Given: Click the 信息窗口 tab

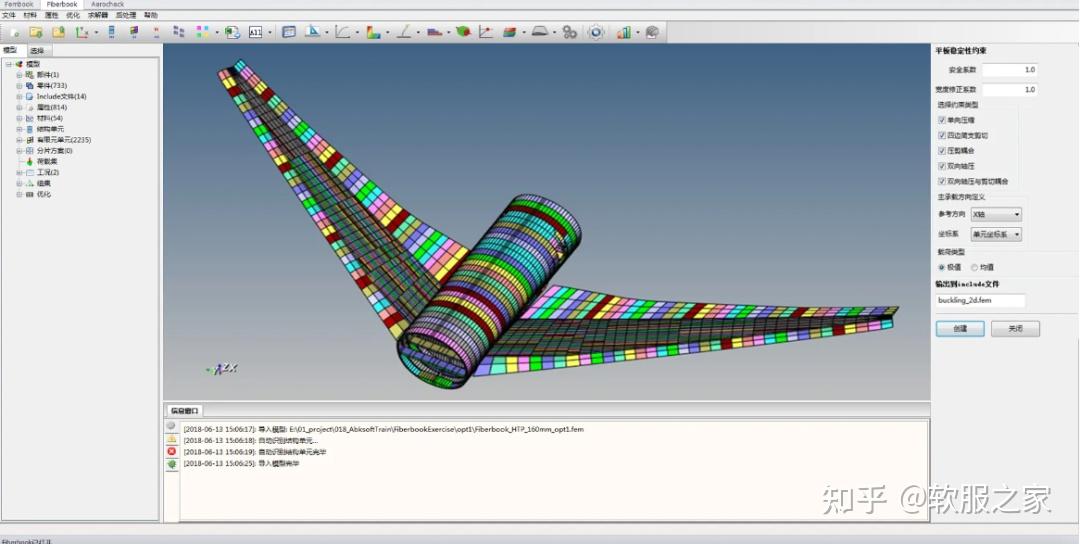Looking at the screenshot, I should click(x=184, y=411).
